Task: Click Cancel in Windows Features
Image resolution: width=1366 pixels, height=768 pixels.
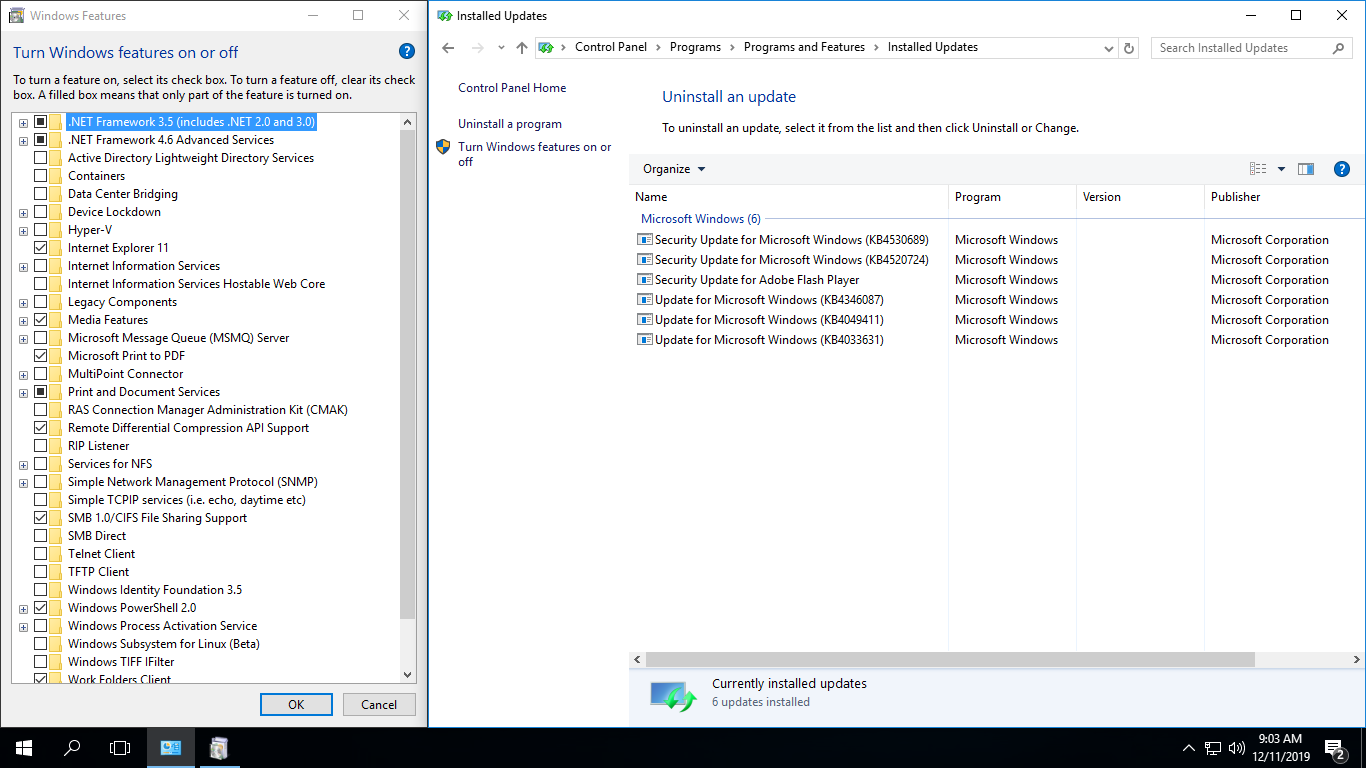Action: (x=379, y=705)
